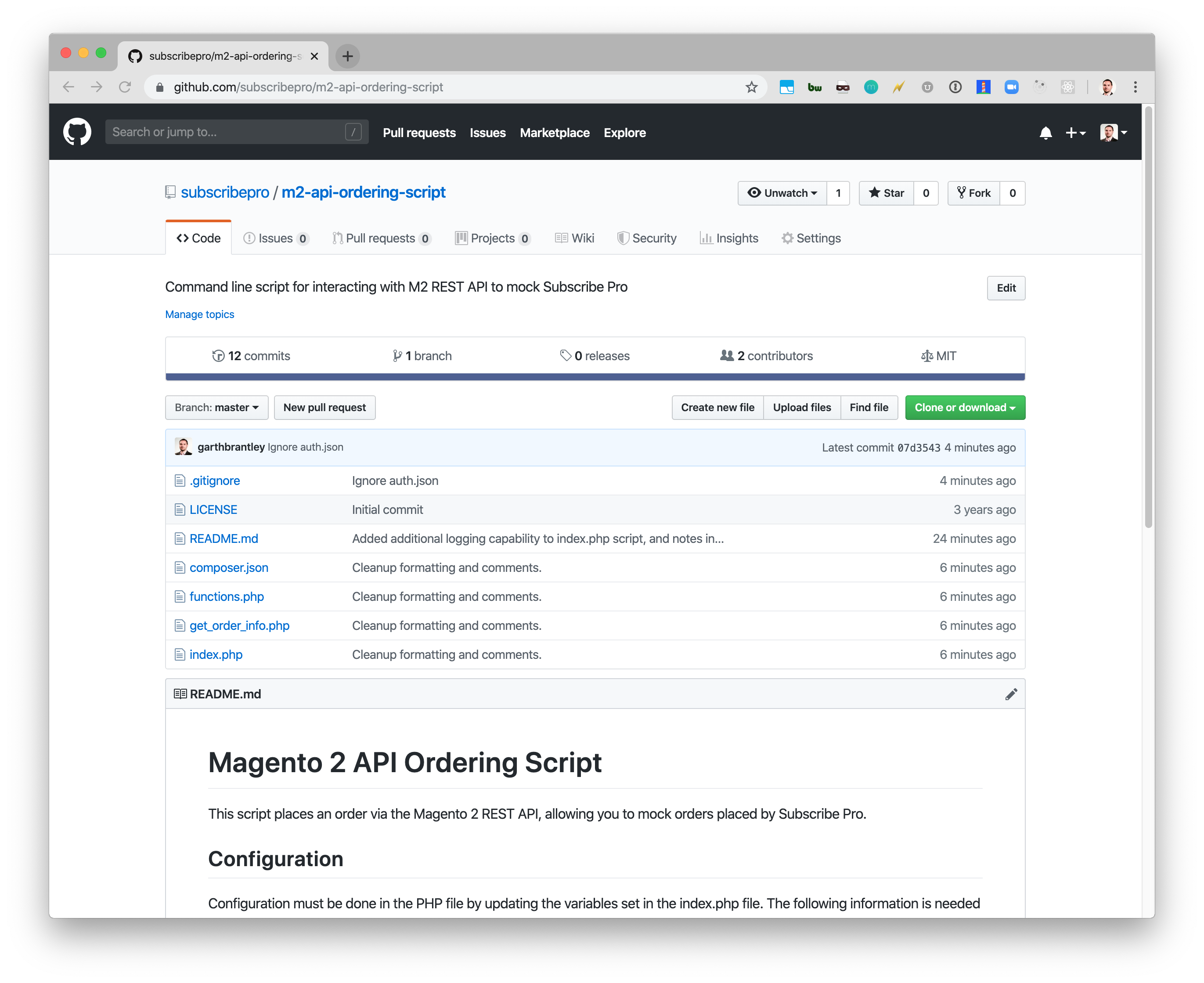The height and width of the screenshot is (983, 1204).
Task: Open the repository Pull requests tab
Action: (382, 239)
